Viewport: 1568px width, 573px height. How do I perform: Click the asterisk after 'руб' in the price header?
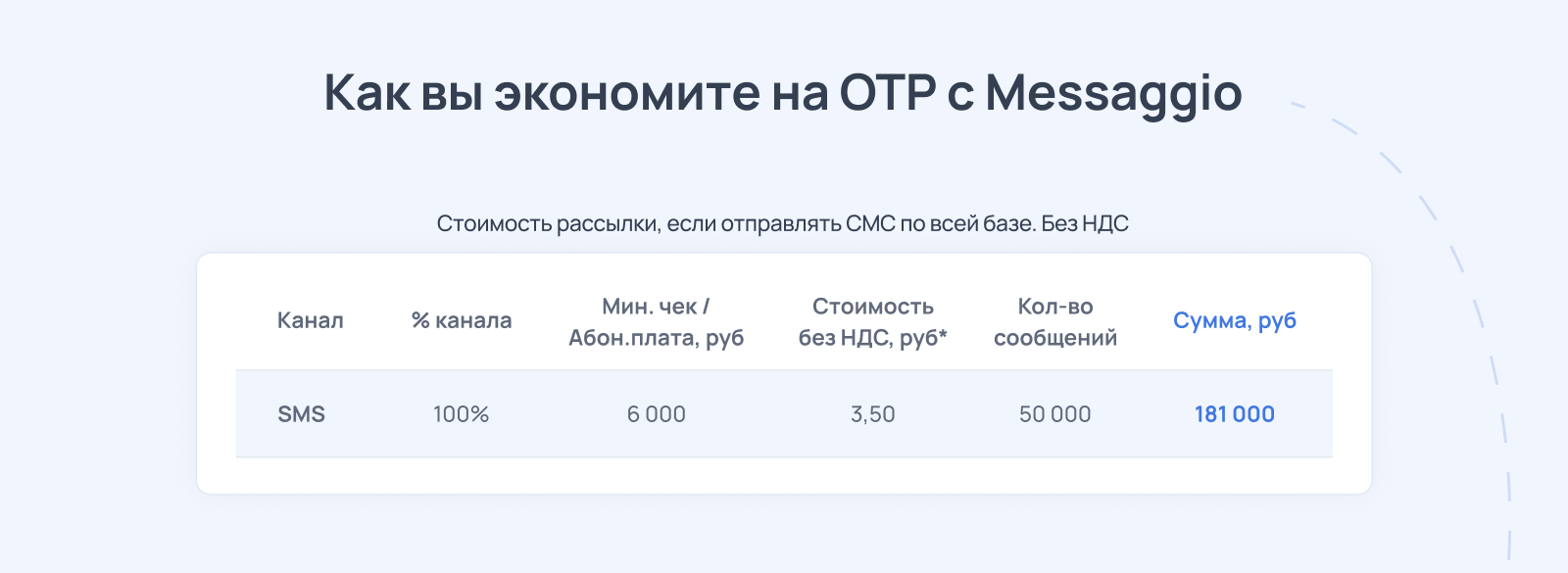943,334
